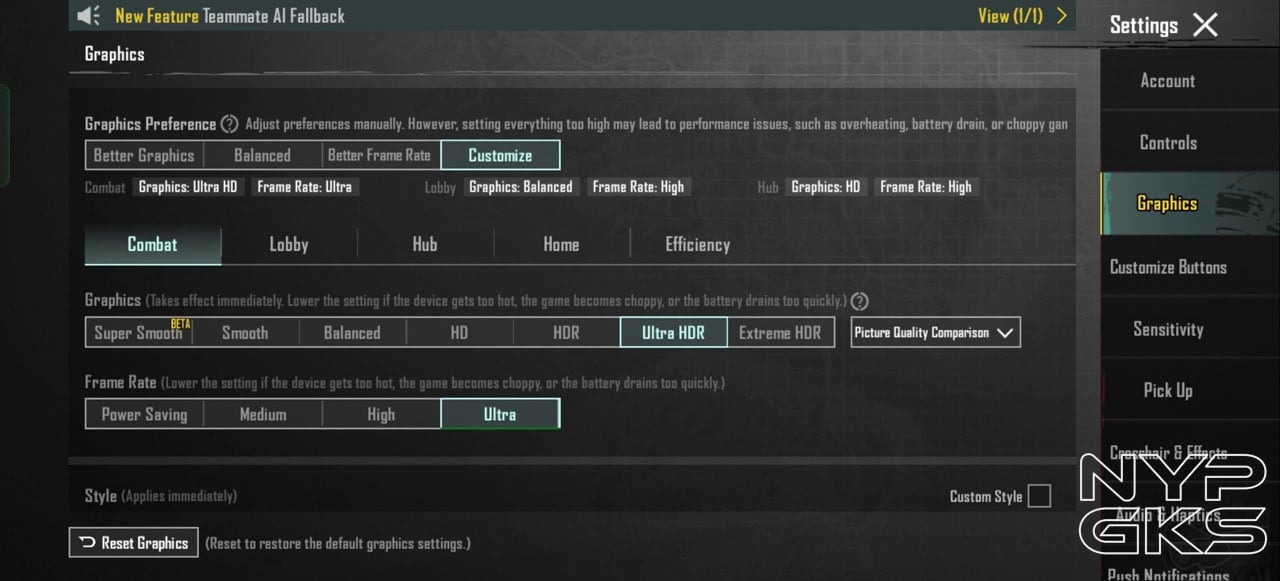
Task: Switch to the Lobby tab
Action: coord(289,244)
